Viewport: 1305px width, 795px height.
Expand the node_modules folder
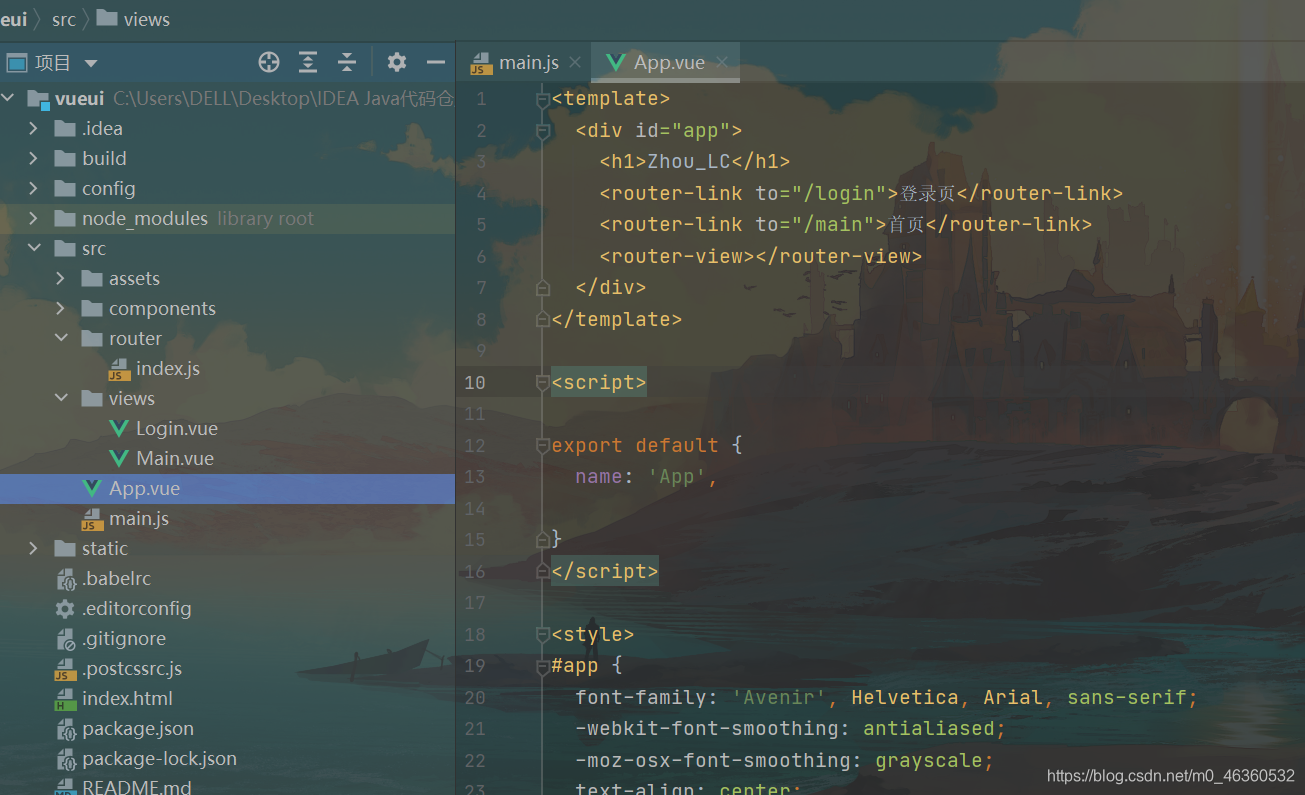[x=34, y=218]
